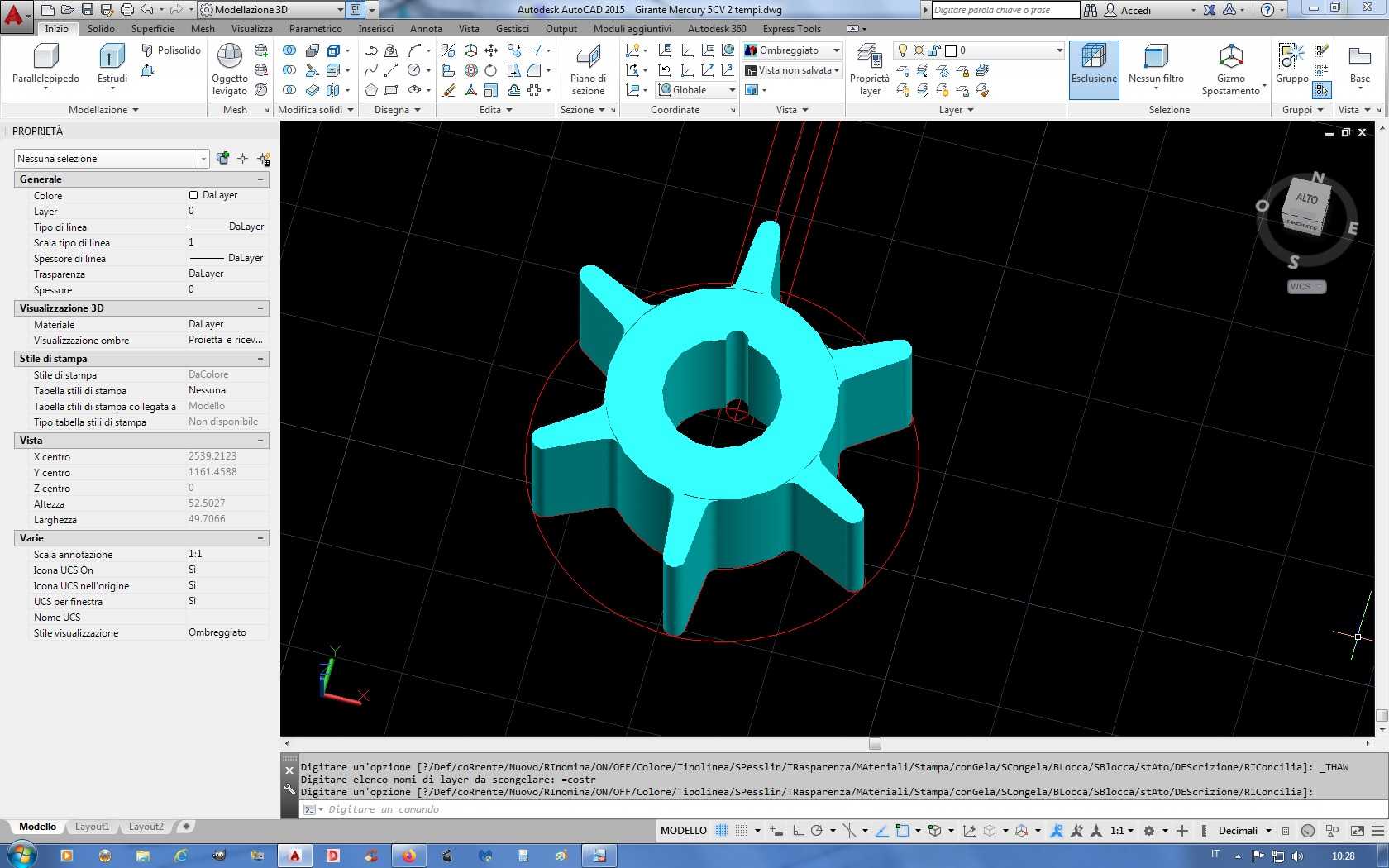Open the Vista non salvata dropdown
Screen dimensions: 1389x868
click(792, 70)
